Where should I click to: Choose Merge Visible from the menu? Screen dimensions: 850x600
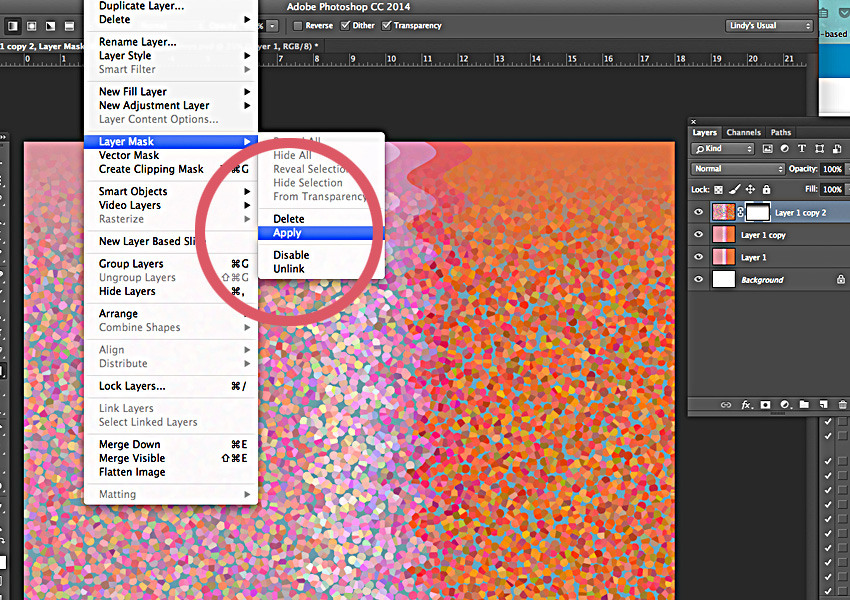[131, 457]
